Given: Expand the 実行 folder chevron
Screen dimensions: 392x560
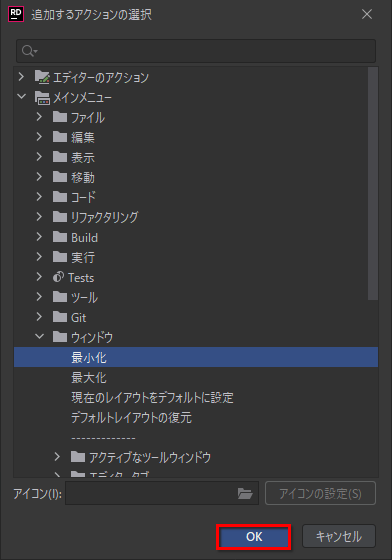Looking at the screenshot, I should click(x=39, y=257).
